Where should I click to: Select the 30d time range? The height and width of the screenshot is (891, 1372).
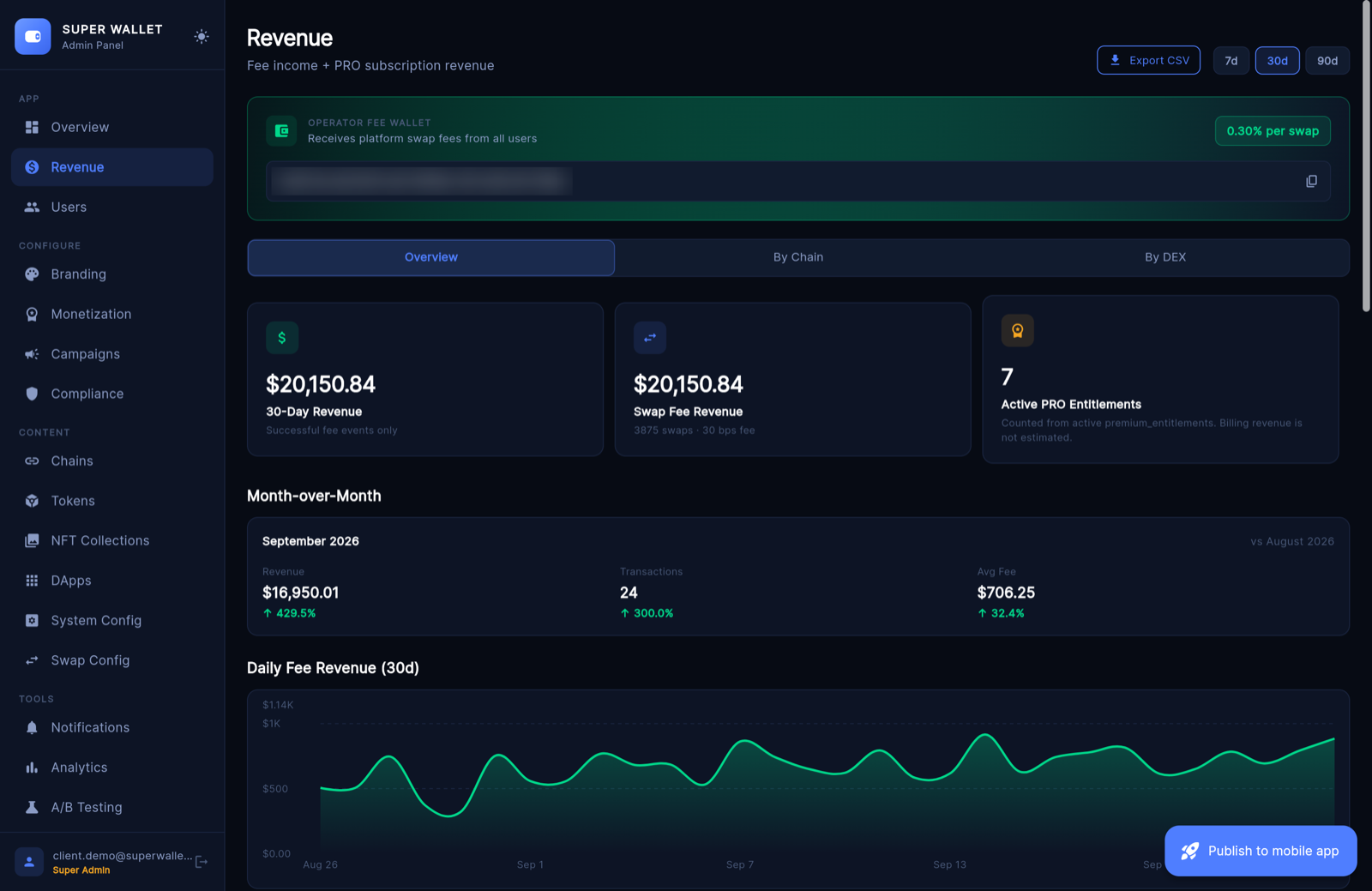point(1278,61)
